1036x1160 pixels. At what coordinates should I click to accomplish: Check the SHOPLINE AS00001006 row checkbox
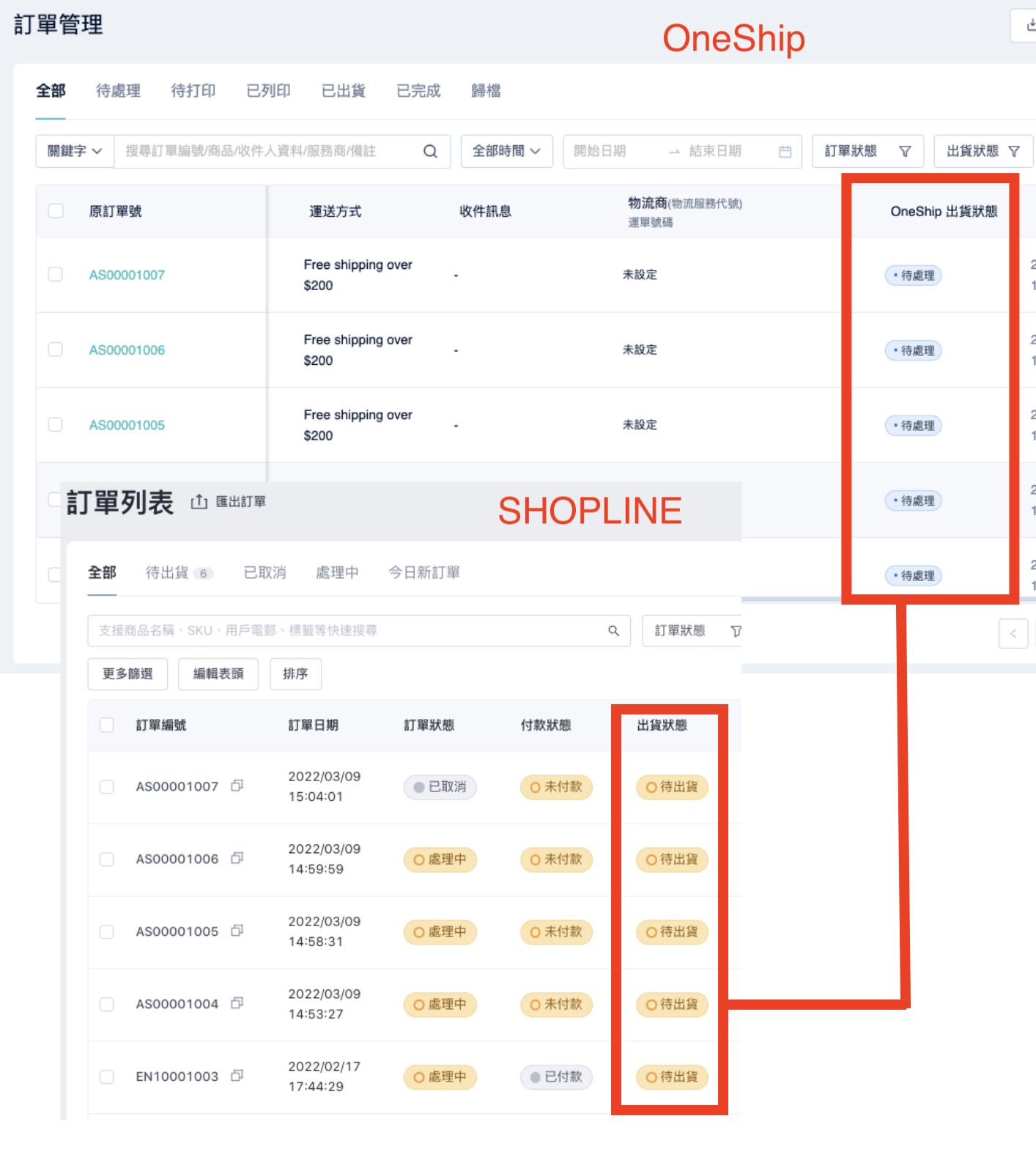[106, 860]
